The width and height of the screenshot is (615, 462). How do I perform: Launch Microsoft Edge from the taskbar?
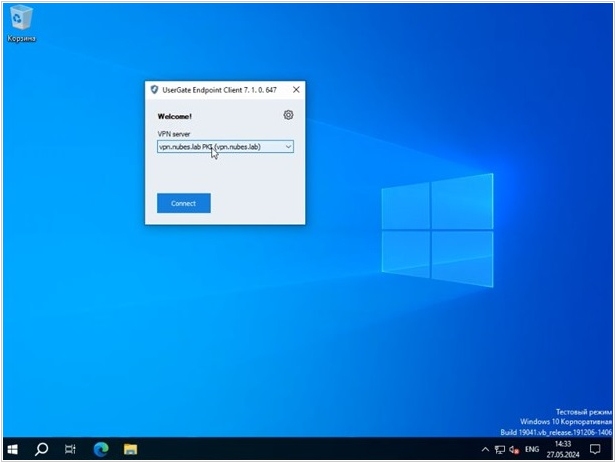100,449
